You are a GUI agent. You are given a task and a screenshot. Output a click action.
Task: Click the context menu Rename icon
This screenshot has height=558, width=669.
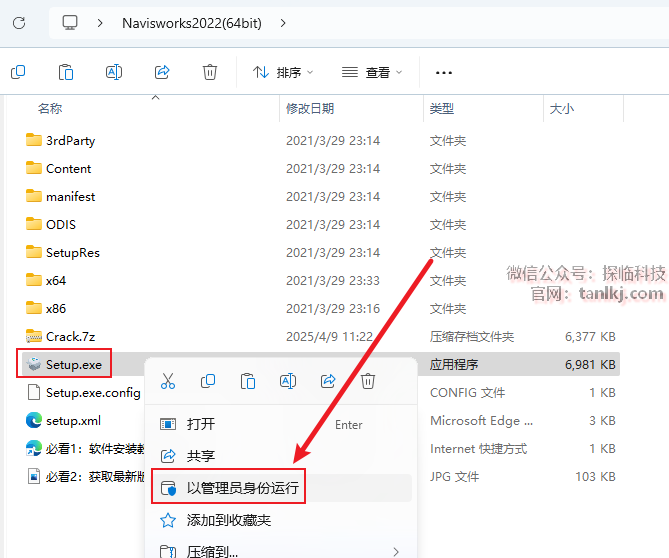tap(288, 381)
